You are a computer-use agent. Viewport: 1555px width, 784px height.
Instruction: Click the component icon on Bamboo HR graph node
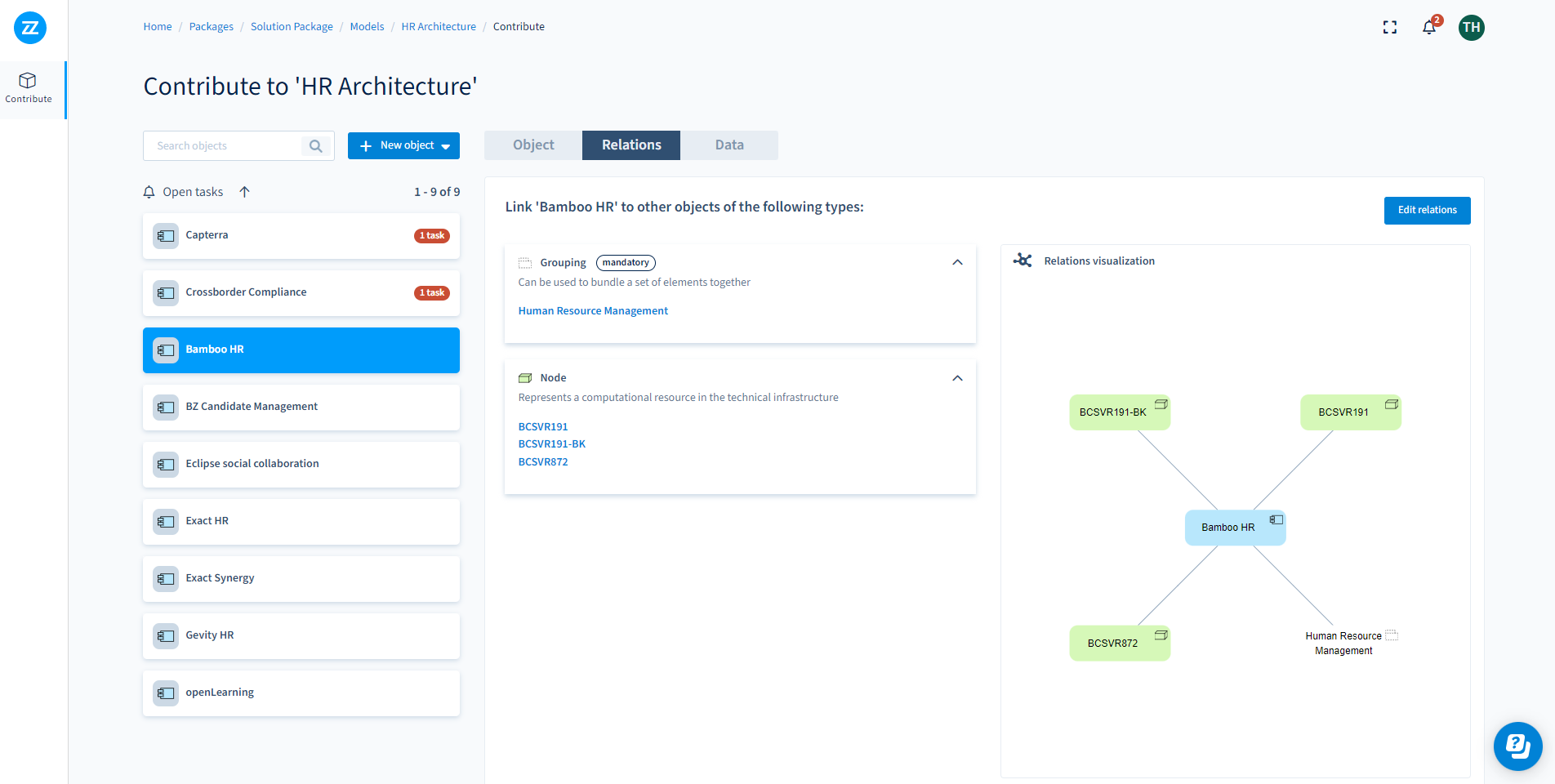click(1277, 519)
